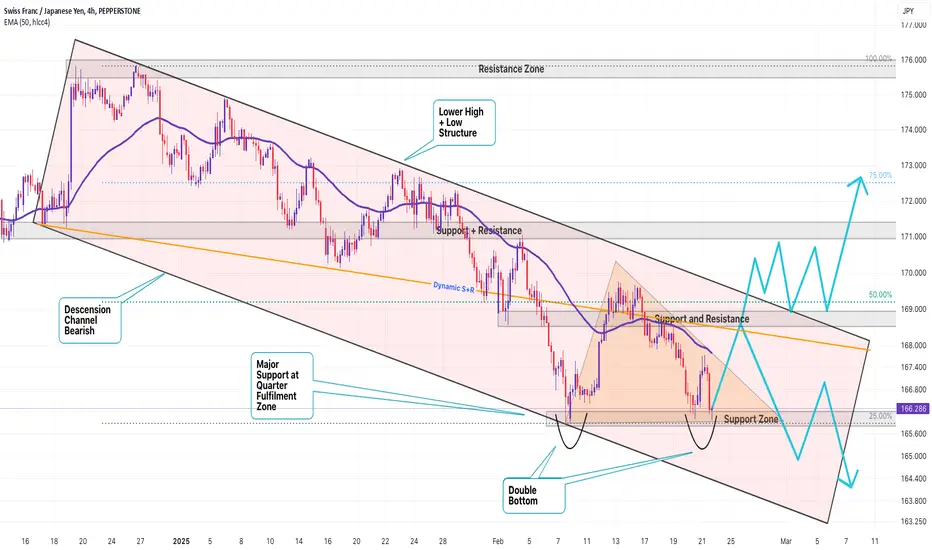This screenshot has width=932, height=550.
Task: Click date 17 on the time axis
Action: pos(644,541)
